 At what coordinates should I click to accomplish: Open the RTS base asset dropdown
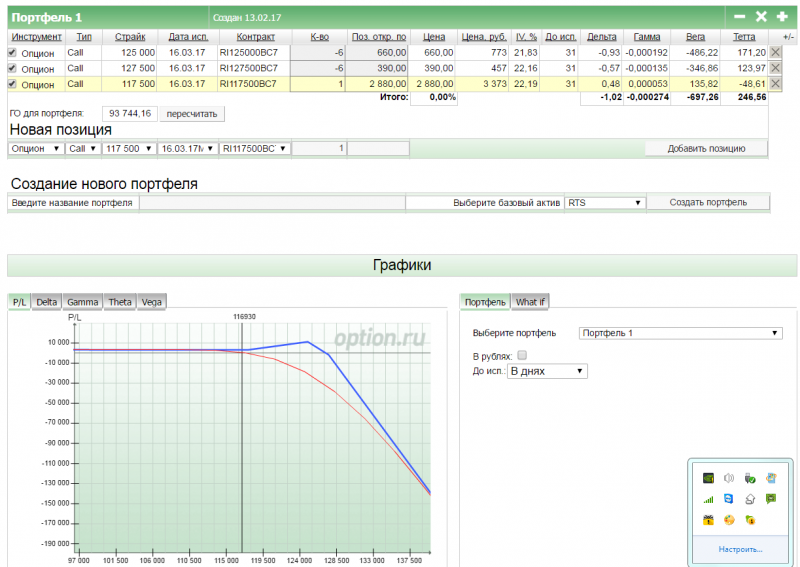[x=604, y=202]
